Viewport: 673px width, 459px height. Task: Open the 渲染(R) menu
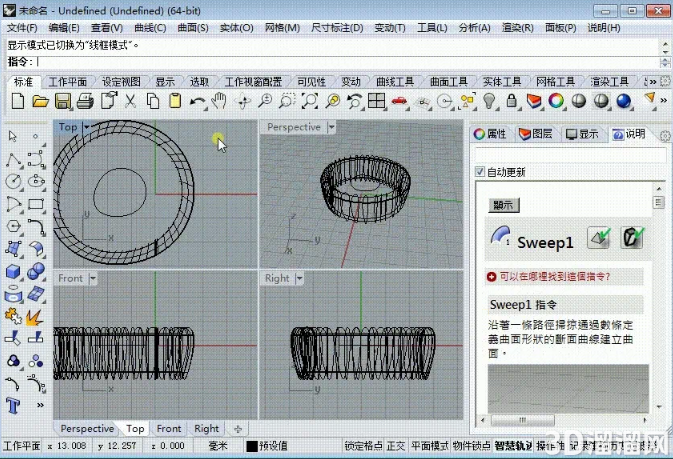[517, 28]
